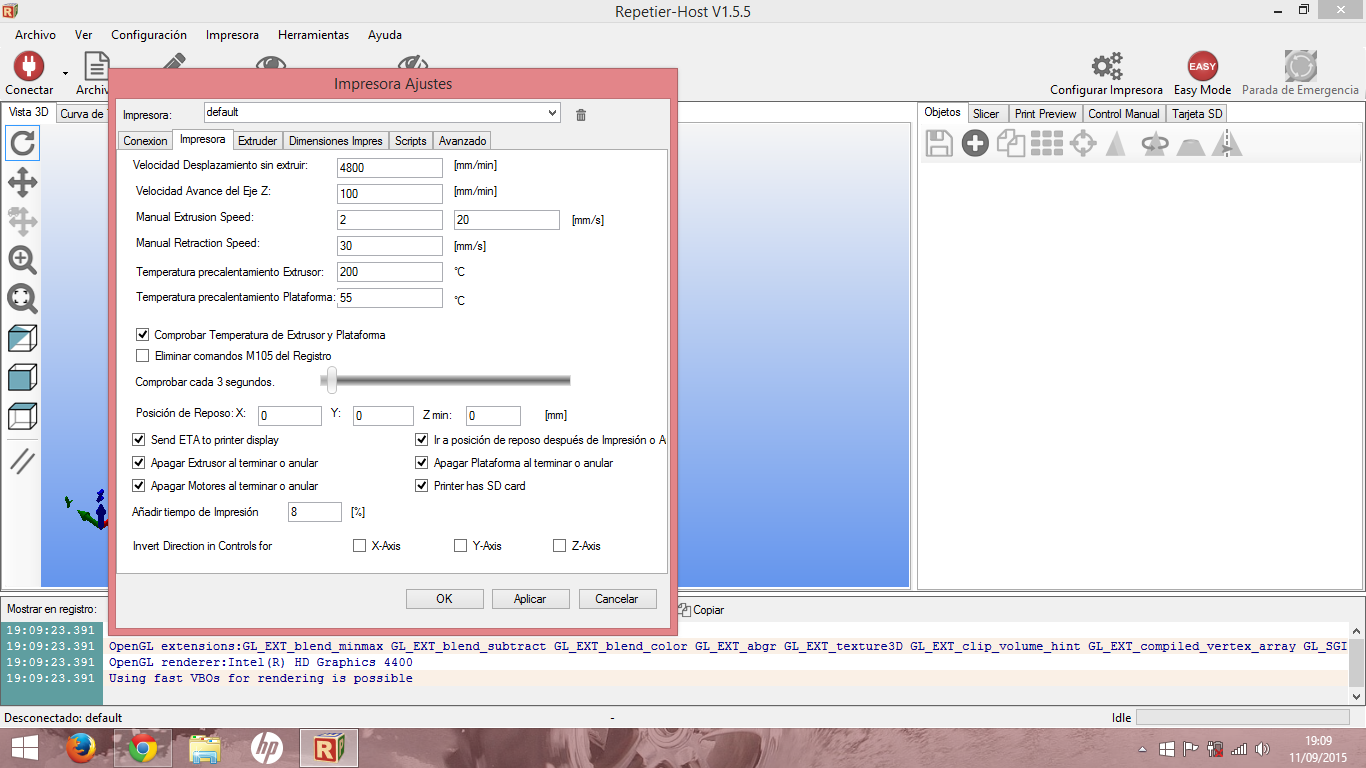
Task: Check the Y-Axis invert direction box
Action: (x=460, y=546)
